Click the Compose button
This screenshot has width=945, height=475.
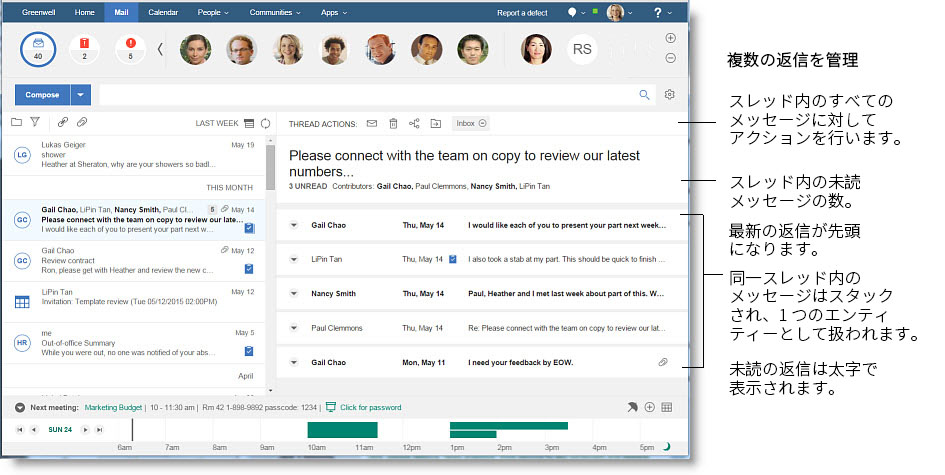tap(42, 95)
